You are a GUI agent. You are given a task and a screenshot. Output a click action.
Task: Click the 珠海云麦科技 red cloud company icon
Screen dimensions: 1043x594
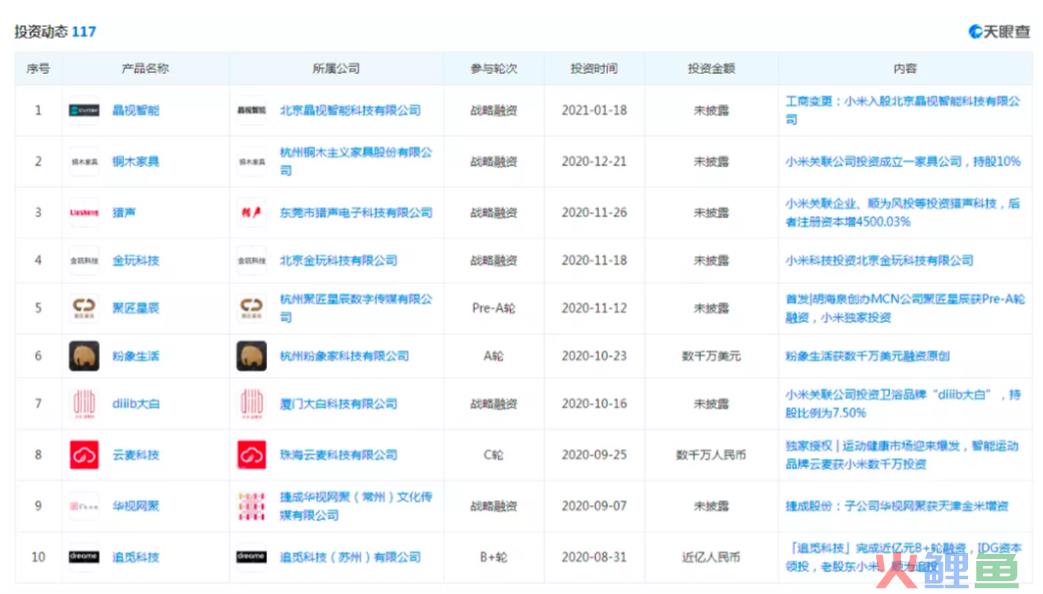point(251,455)
